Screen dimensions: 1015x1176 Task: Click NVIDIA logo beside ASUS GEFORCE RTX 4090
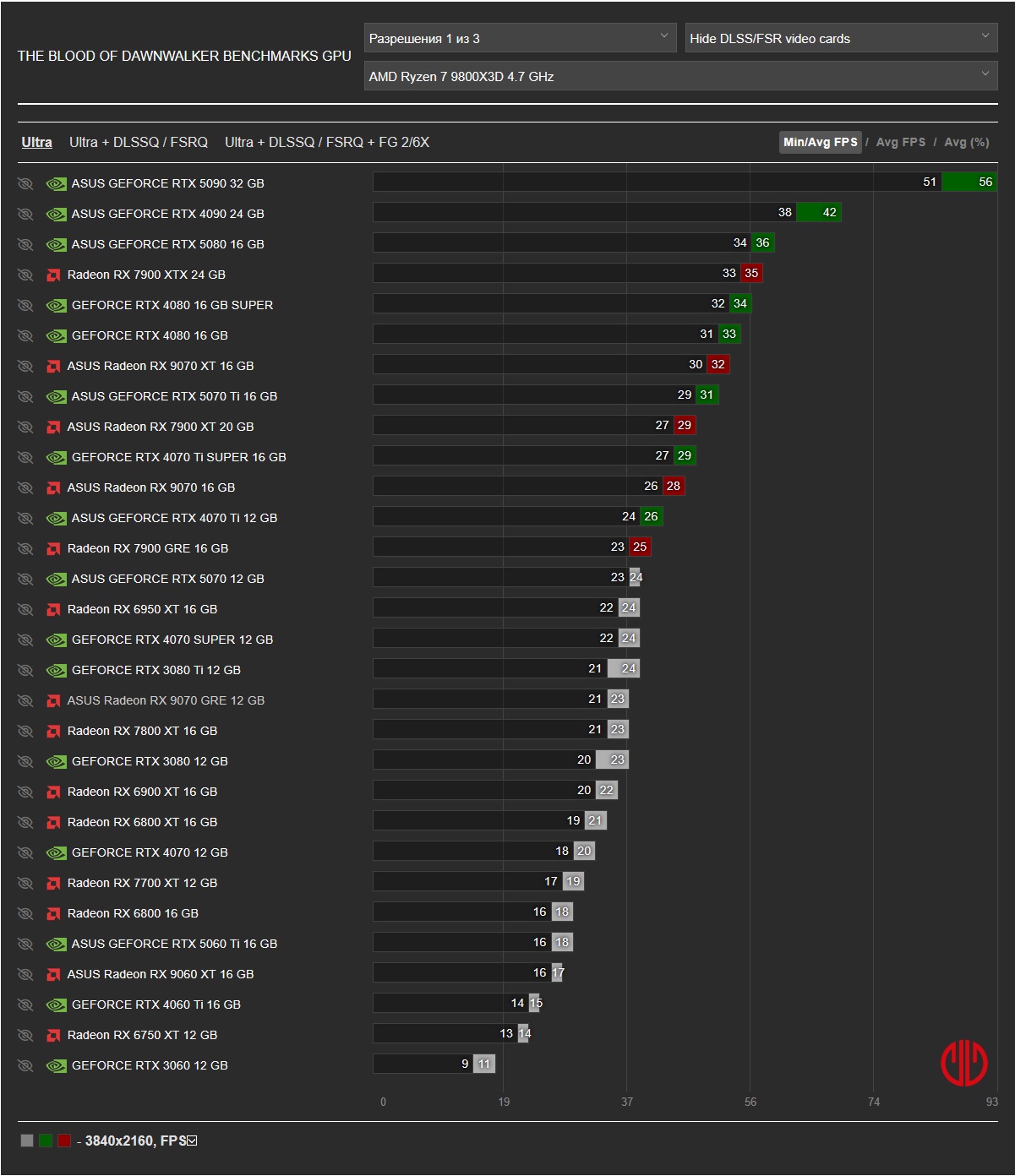click(x=57, y=214)
